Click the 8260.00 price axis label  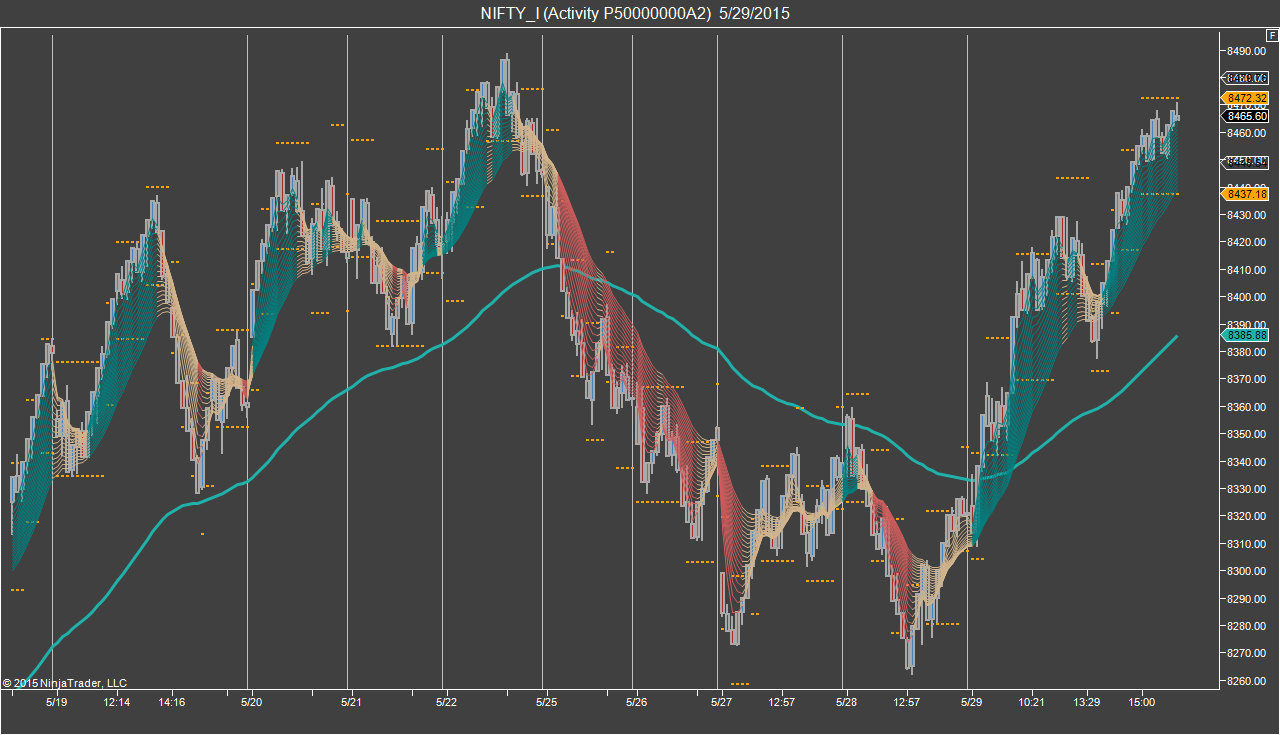click(1247, 681)
